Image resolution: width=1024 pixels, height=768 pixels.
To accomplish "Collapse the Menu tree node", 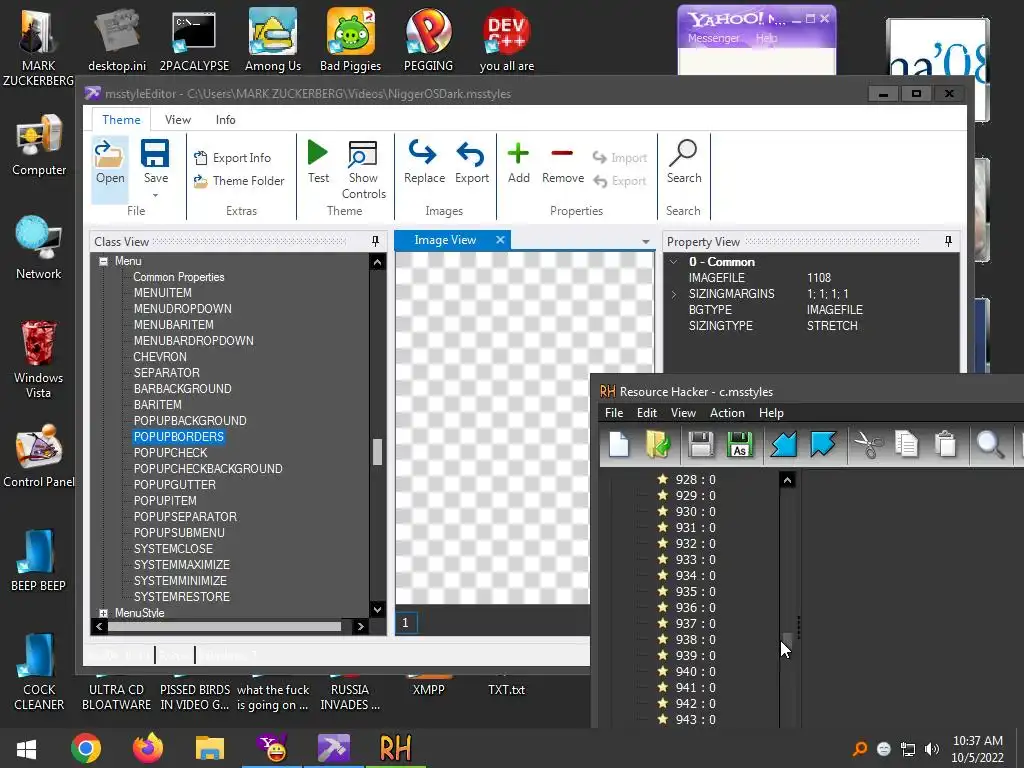I will 103,261.
